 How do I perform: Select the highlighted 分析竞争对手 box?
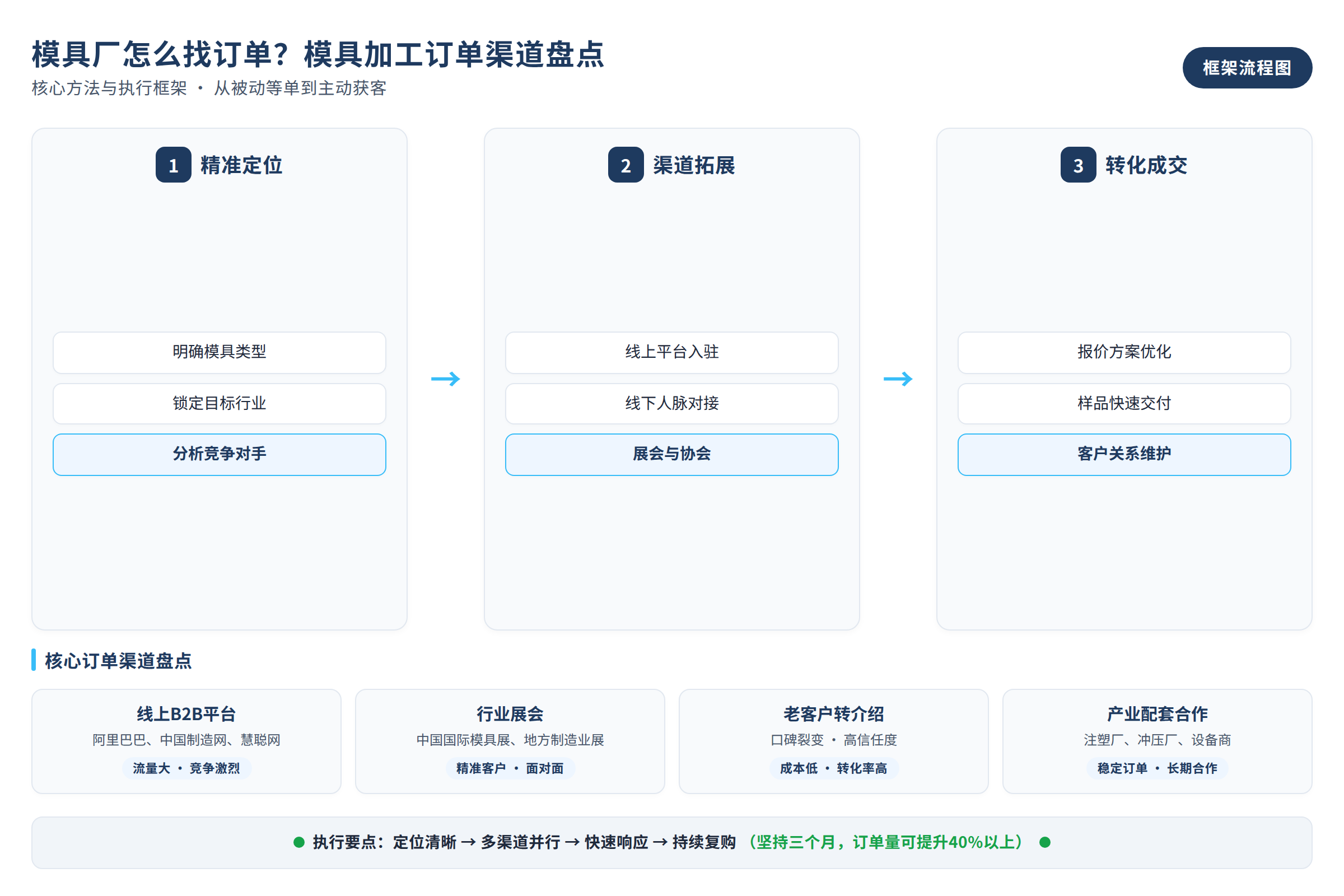tap(220, 454)
